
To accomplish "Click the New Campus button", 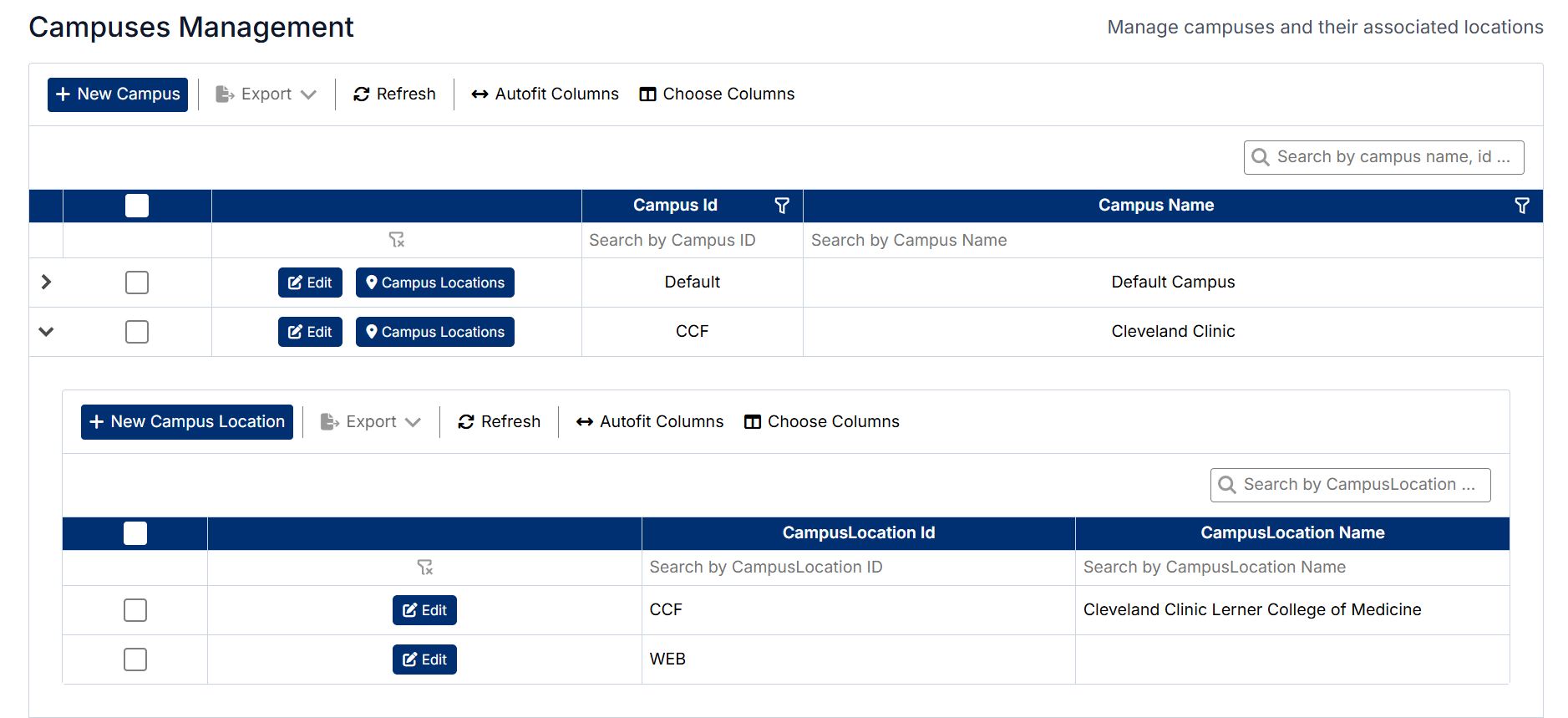I will [118, 94].
